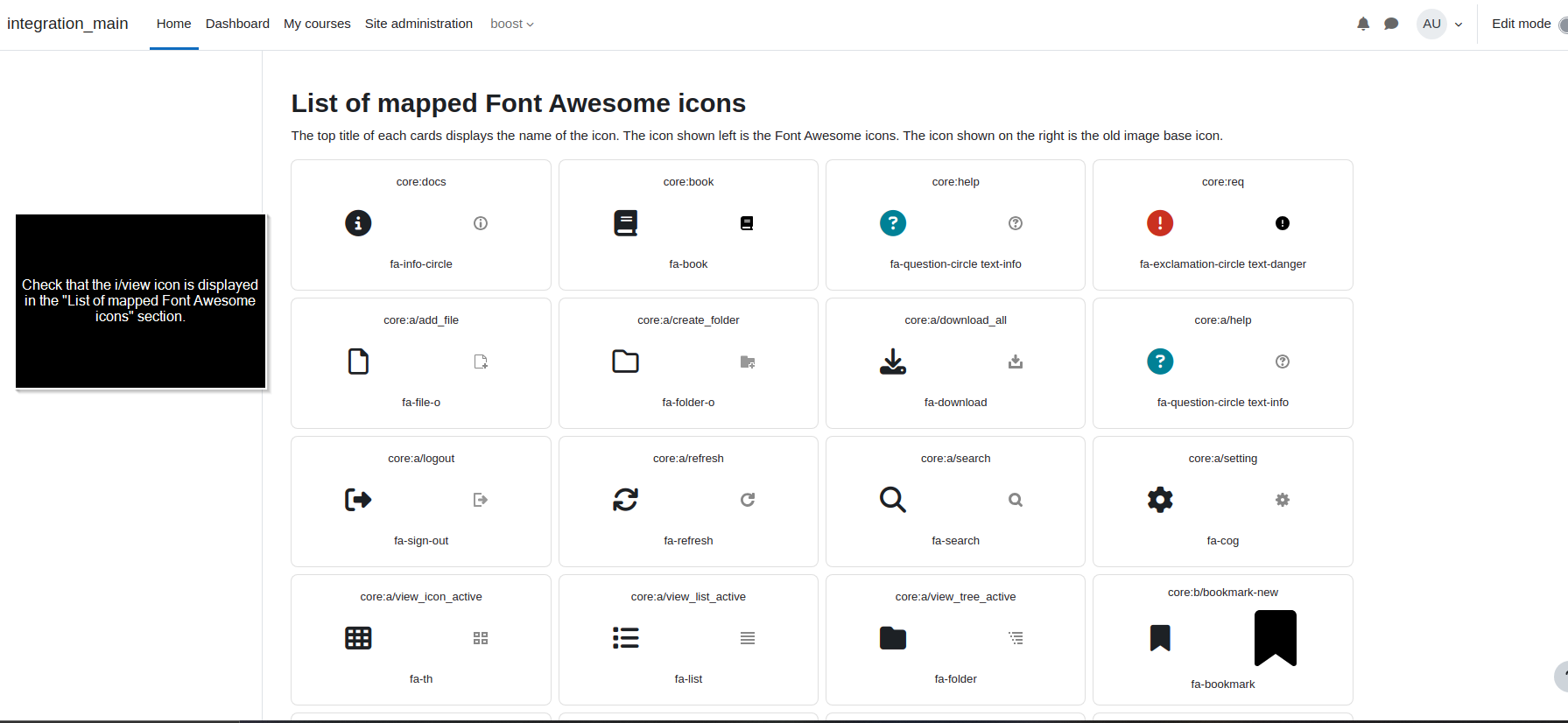Click the grey question image in core:a/help card
This screenshot has width=1568, height=723.
pyautogui.click(x=1283, y=361)
